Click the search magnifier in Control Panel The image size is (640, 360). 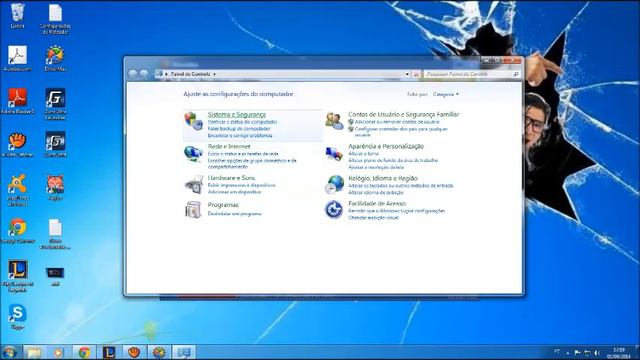[x=516, y=74]
